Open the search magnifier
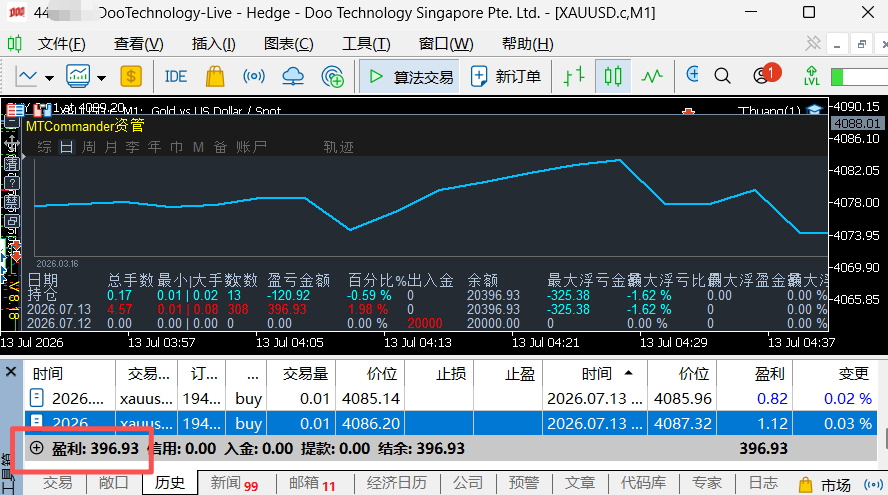 click(723, 76)
